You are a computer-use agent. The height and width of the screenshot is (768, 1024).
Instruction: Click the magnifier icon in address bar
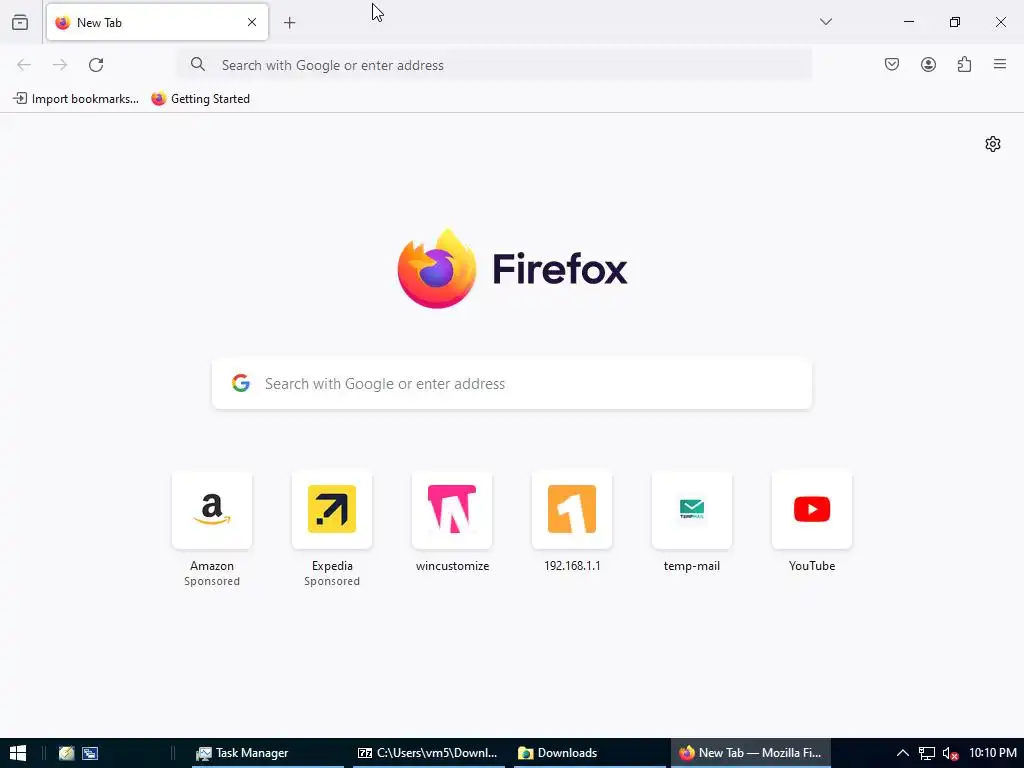[197, 64]
